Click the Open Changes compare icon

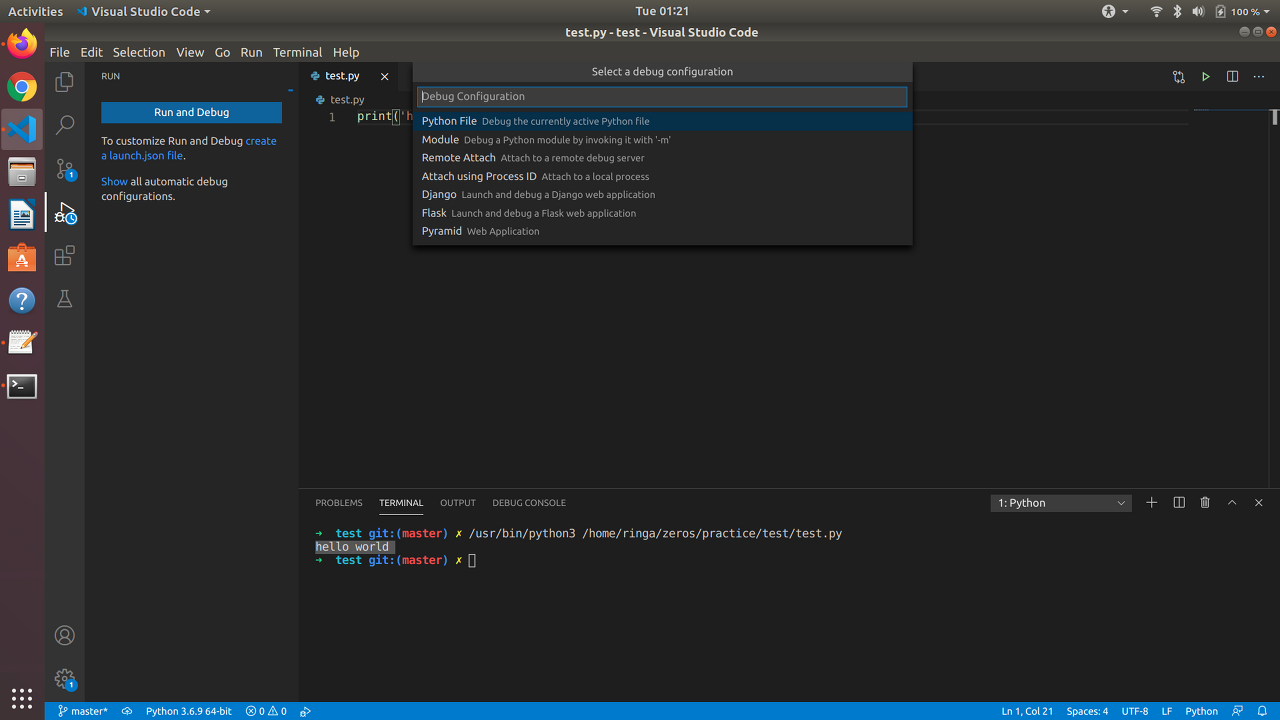[1179, 76]
